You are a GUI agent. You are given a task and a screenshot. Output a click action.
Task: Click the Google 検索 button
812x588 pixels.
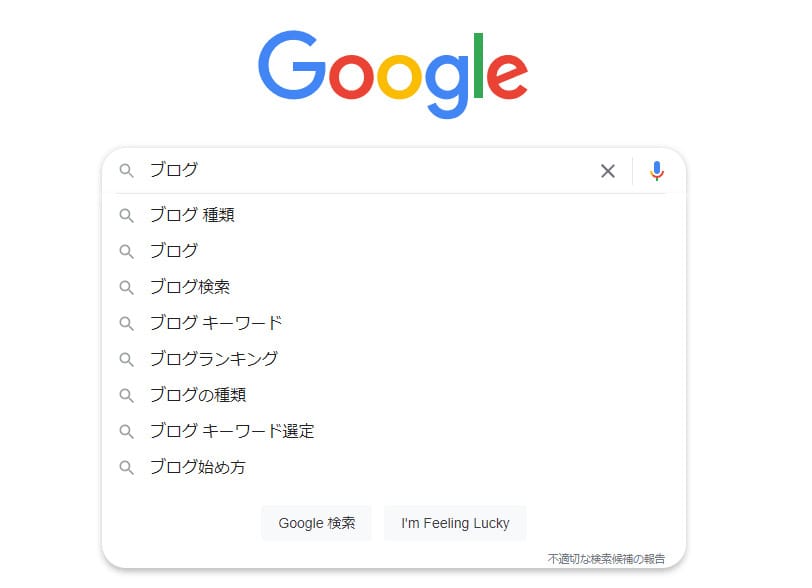pos(316,523)
